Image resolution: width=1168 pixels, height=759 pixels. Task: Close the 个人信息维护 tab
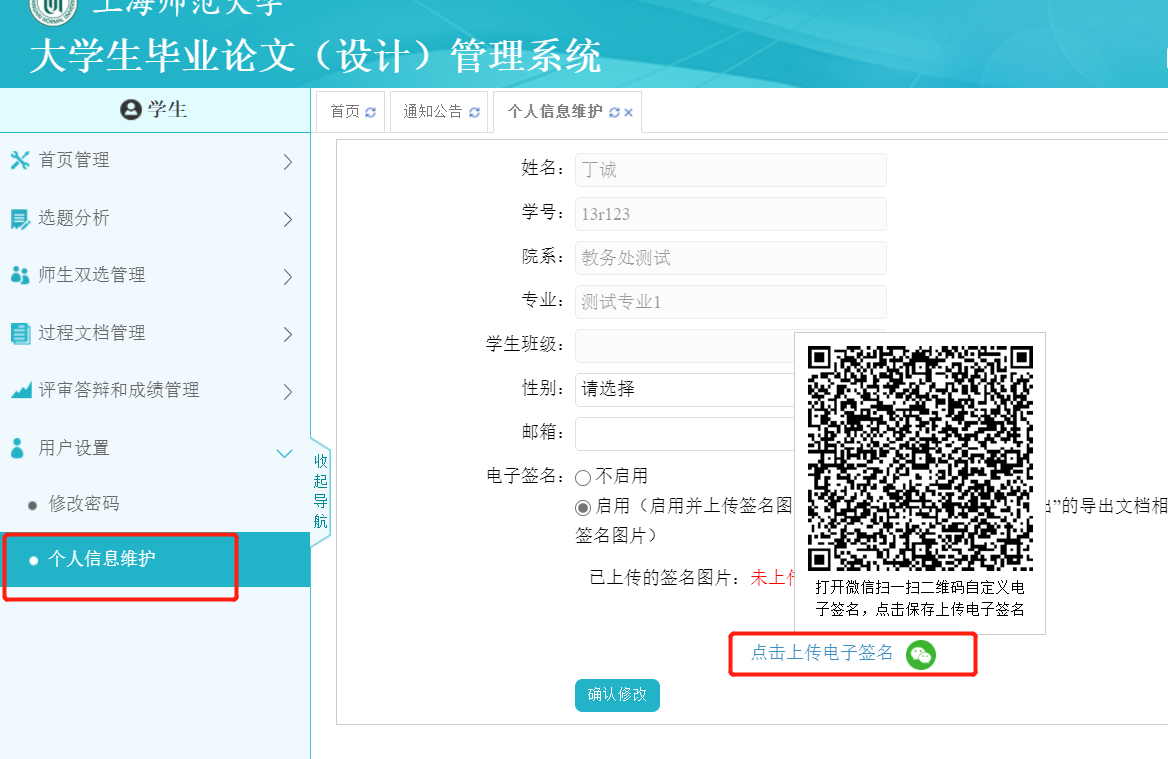tap(629, 112)
